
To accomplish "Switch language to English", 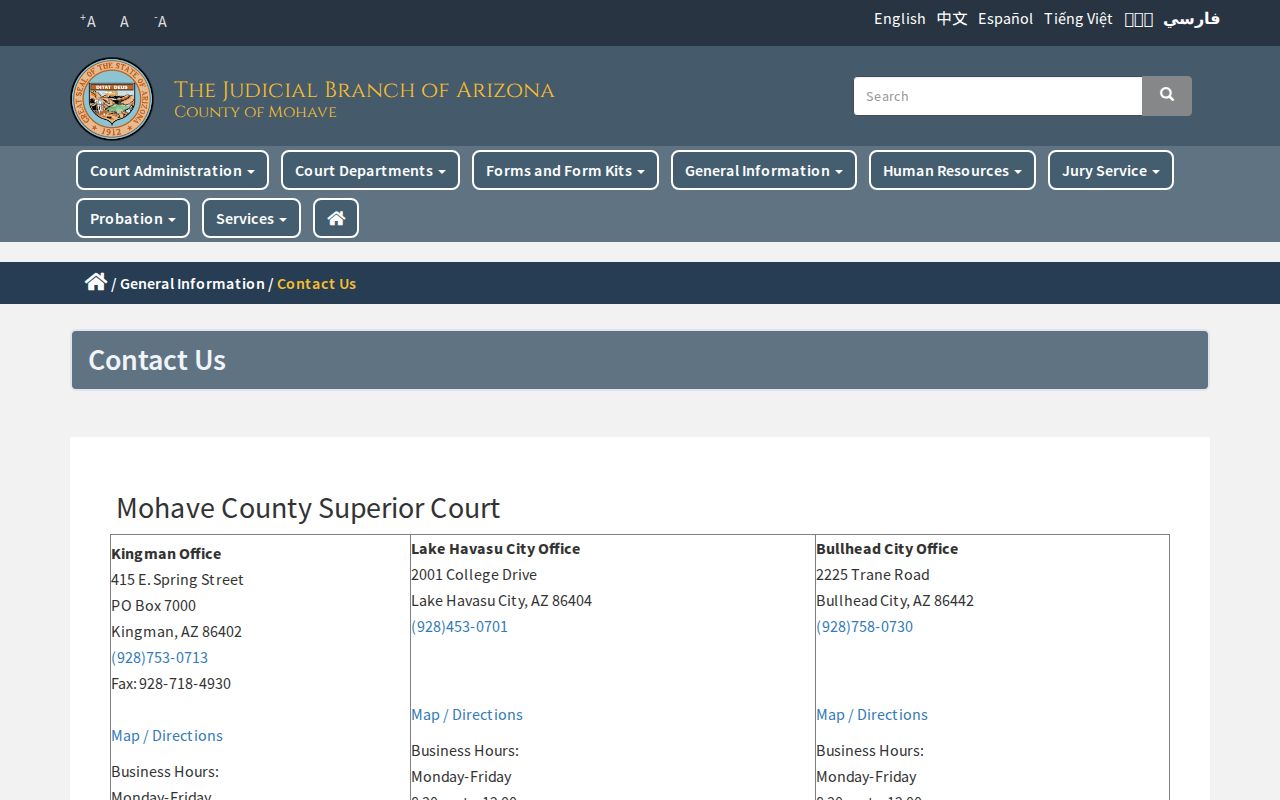I will point(900,19).
